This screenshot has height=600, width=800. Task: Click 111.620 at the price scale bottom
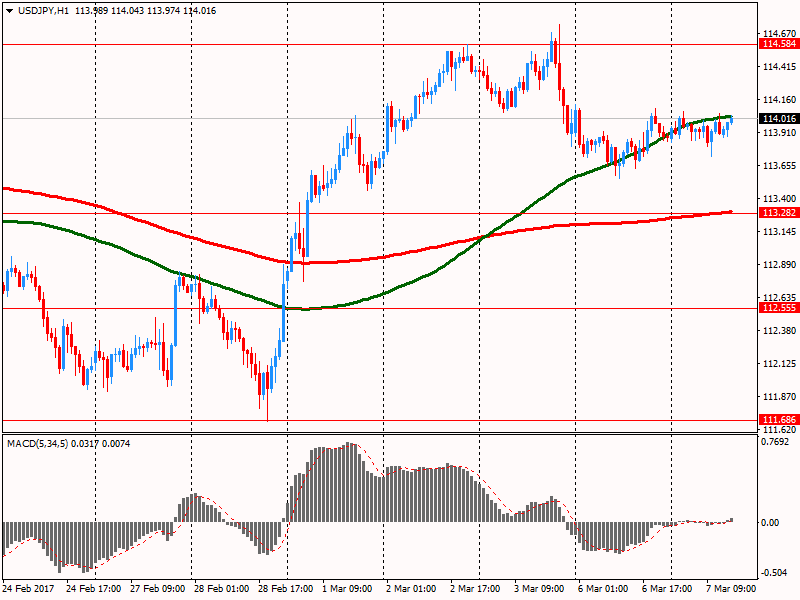coord(778,429)
